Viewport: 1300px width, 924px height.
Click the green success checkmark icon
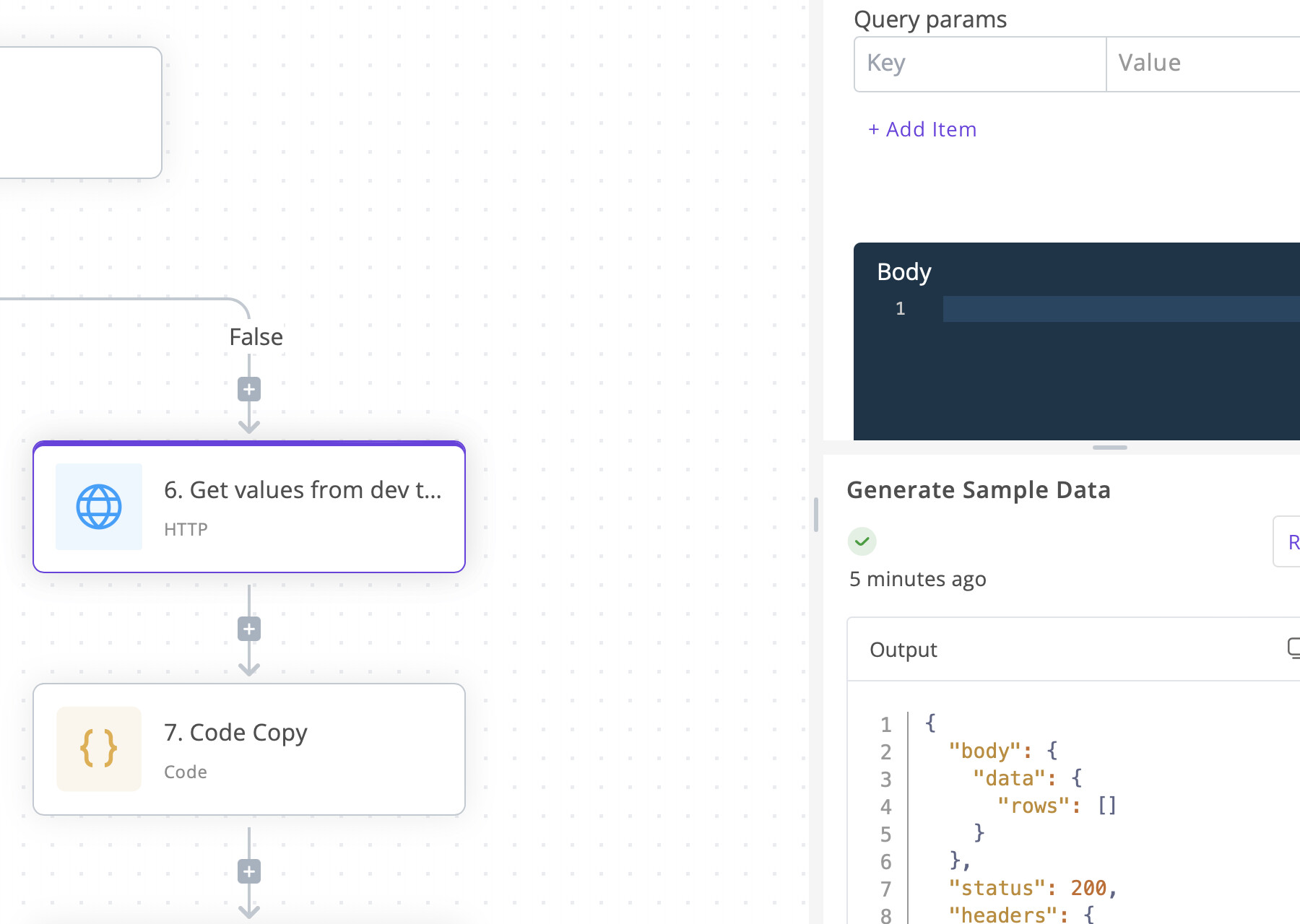[x=862, y=541]
